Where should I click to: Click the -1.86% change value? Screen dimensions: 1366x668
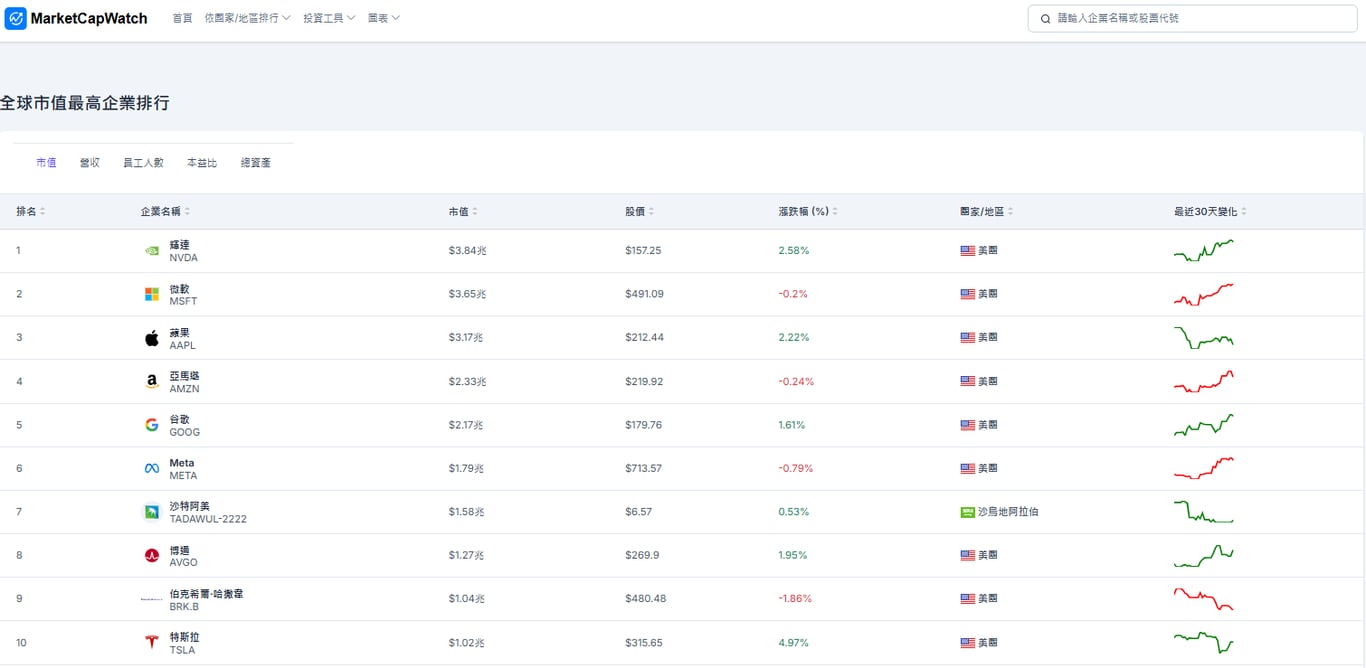pyautogui.click(x=795, y=599)
